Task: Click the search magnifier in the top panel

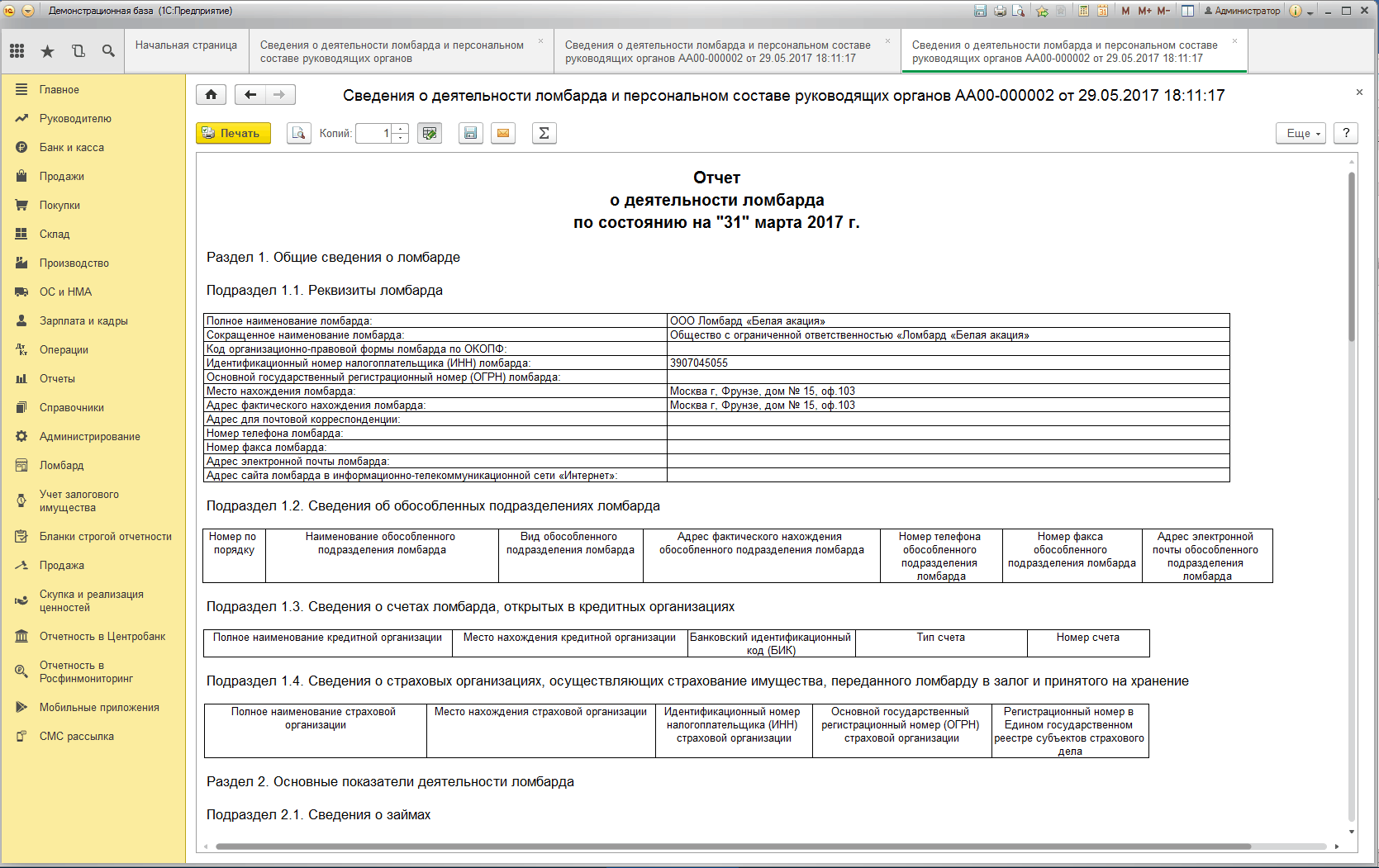Action: click(108, 51)
